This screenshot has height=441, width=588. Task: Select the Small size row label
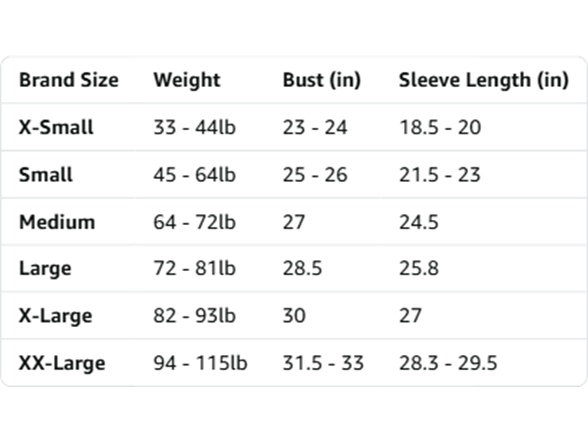point(46,175)
